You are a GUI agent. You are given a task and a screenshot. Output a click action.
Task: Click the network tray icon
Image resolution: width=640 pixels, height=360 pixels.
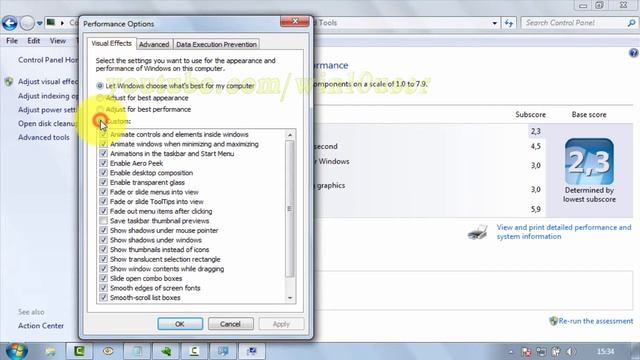(541, 351)
